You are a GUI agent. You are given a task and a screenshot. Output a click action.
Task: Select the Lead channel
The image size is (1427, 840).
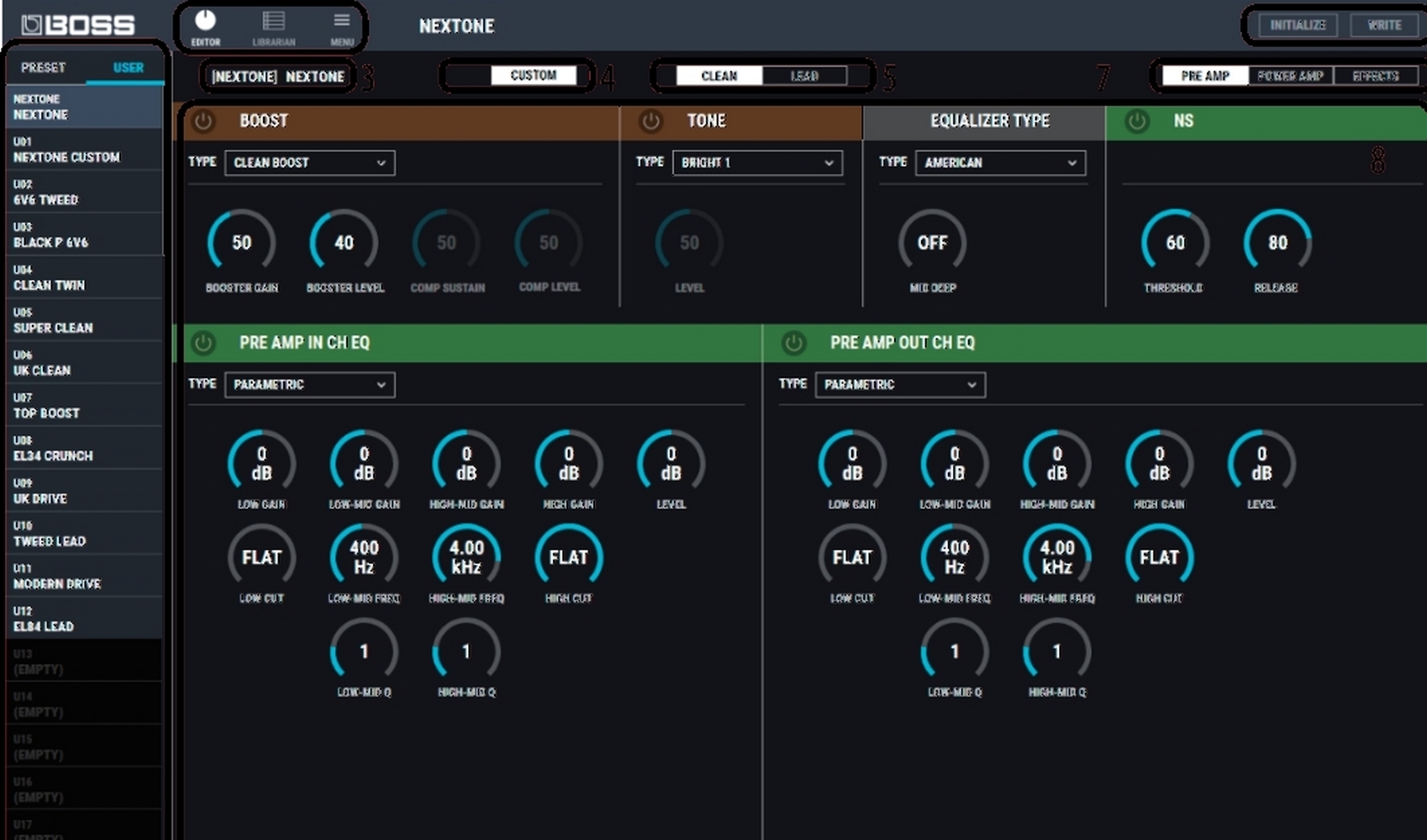click(804, 76)
